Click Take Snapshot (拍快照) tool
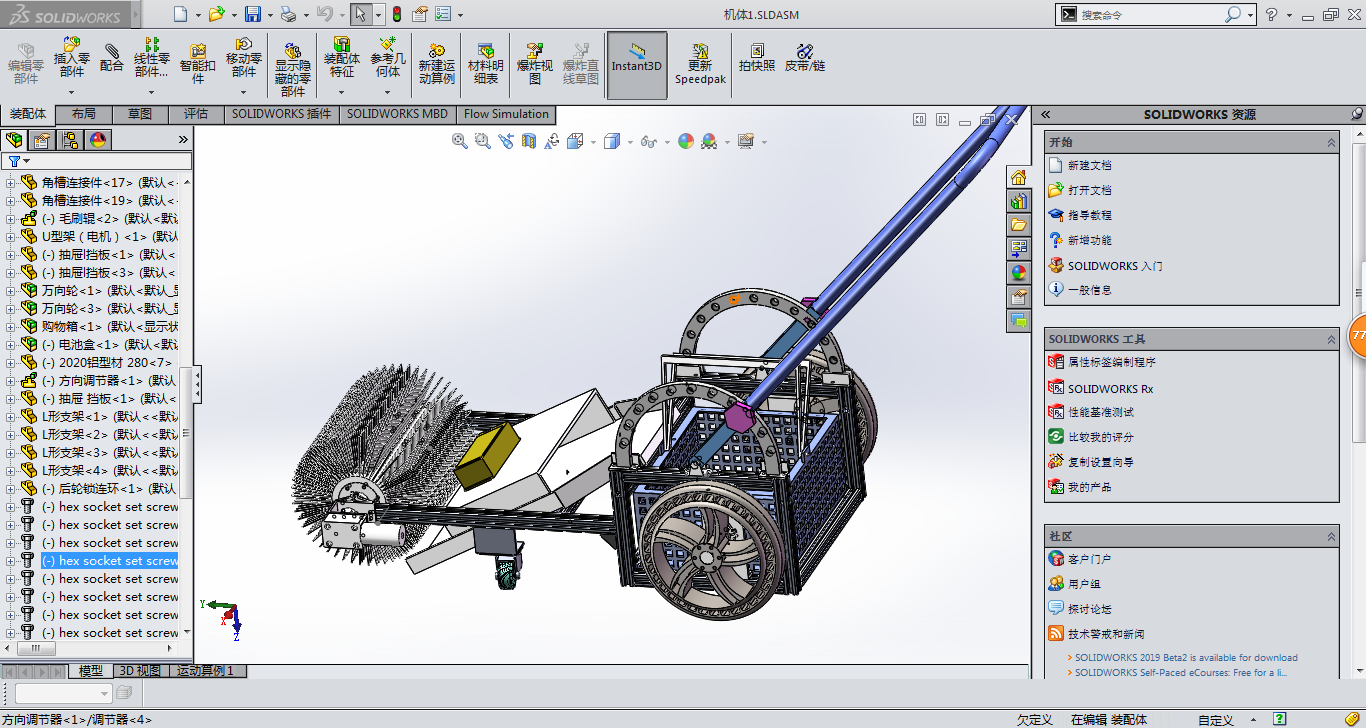The width and height of the screenshot is (1366, 728). (757, 58)
